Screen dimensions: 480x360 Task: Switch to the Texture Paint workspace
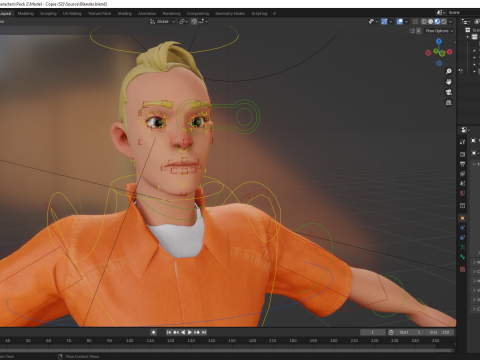tap(99, 13)
